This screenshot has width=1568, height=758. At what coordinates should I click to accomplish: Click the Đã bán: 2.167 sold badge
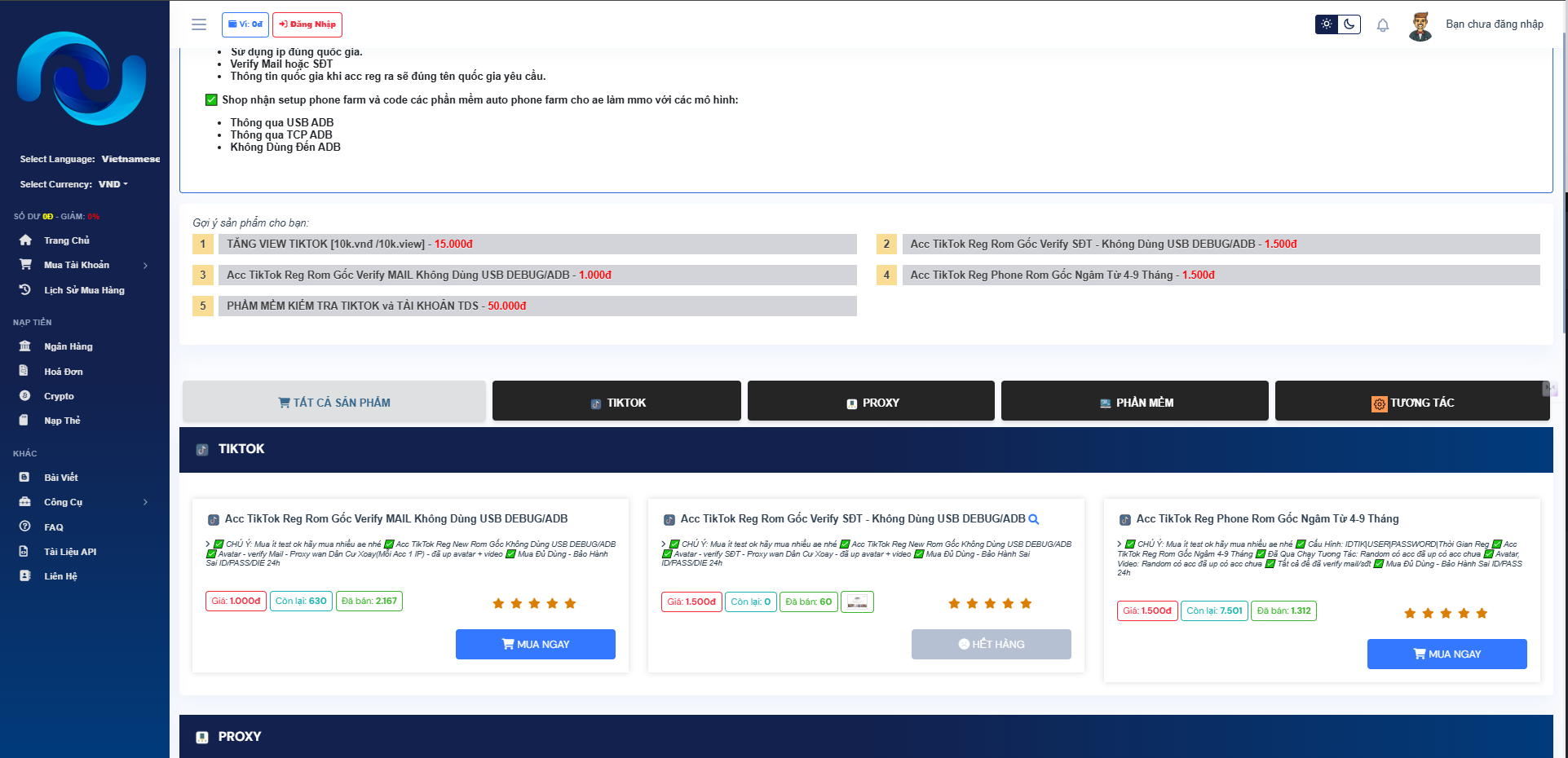(369, 602)
